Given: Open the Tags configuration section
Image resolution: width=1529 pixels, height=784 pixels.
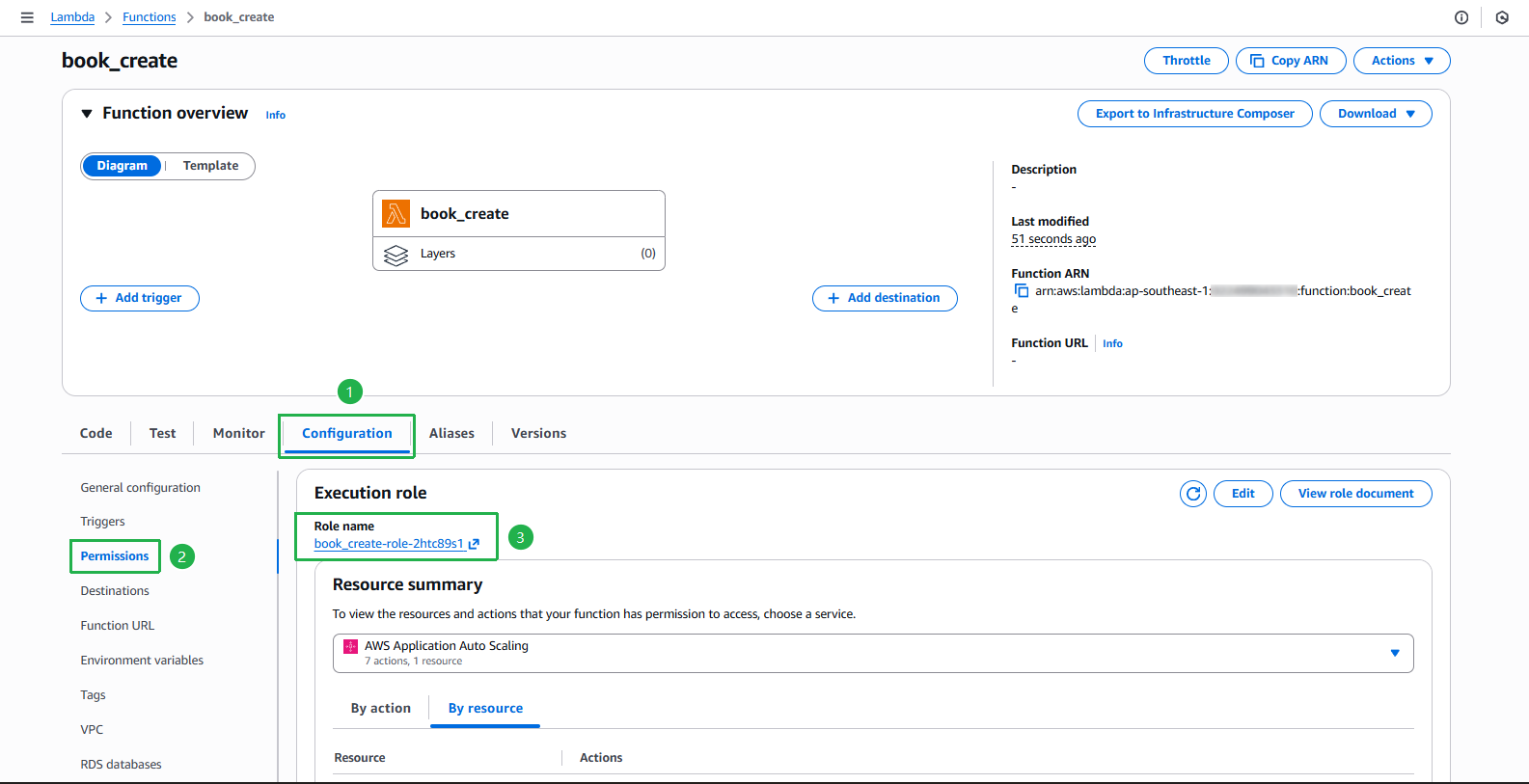Looking at the screenshot, I should tap(94, 695).
